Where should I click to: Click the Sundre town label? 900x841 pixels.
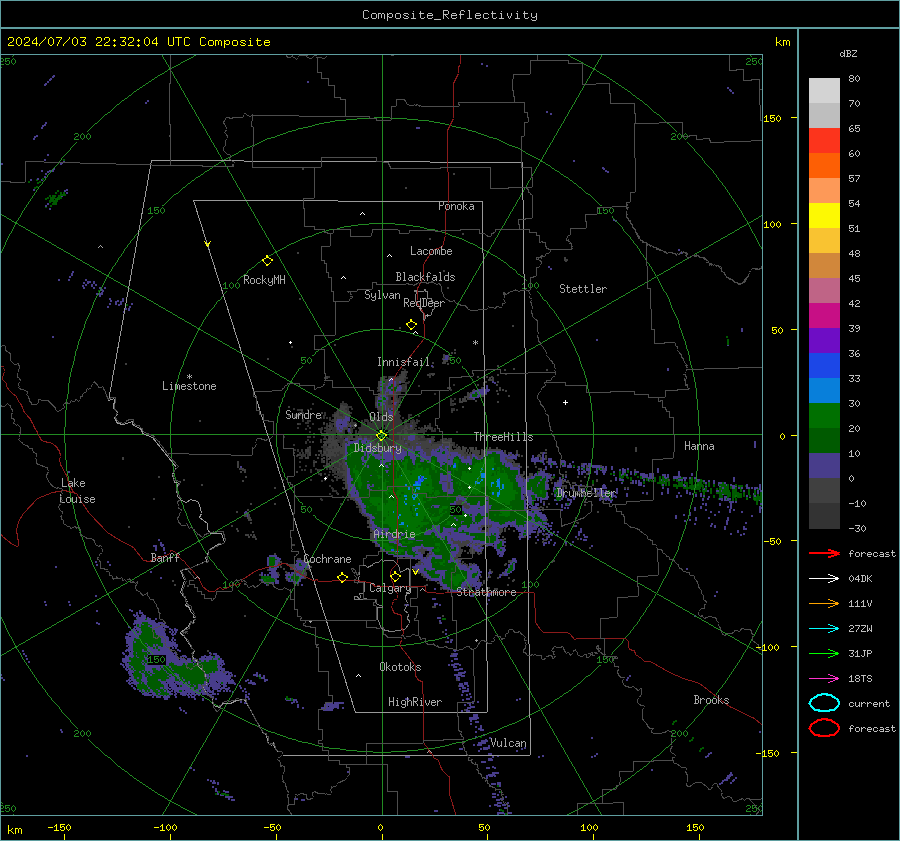tap(304, 414)
